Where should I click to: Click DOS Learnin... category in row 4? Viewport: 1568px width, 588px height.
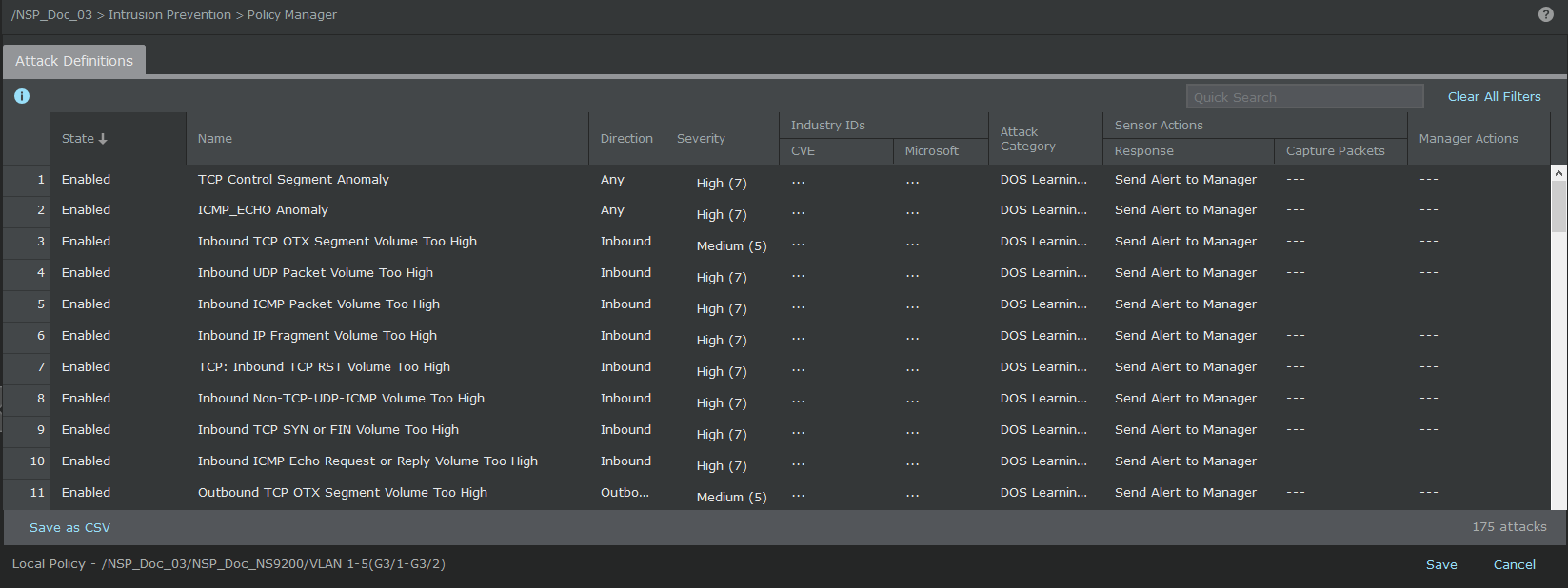point(1043,273)
